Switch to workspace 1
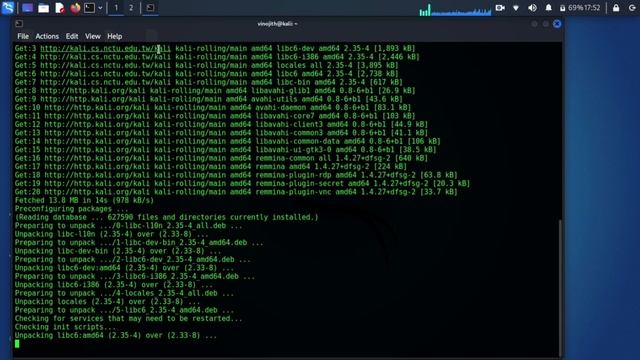The height and width of the screenshot is (360, 640). coord(116,8)
